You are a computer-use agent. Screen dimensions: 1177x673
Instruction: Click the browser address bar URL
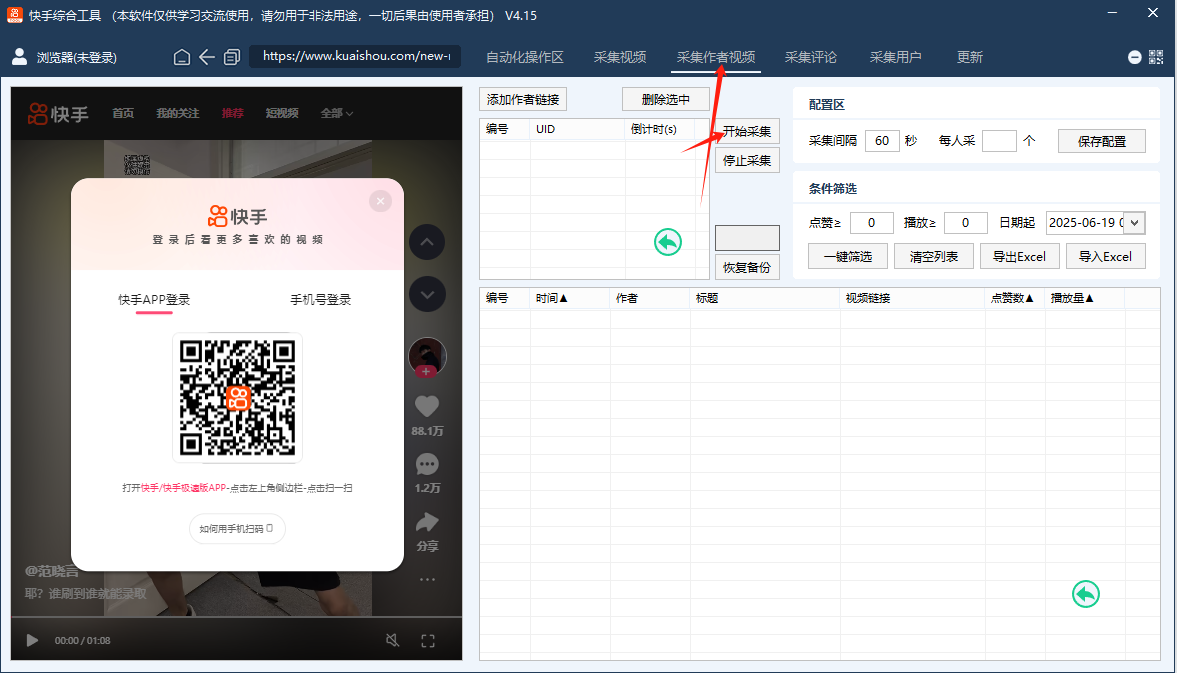357,56
